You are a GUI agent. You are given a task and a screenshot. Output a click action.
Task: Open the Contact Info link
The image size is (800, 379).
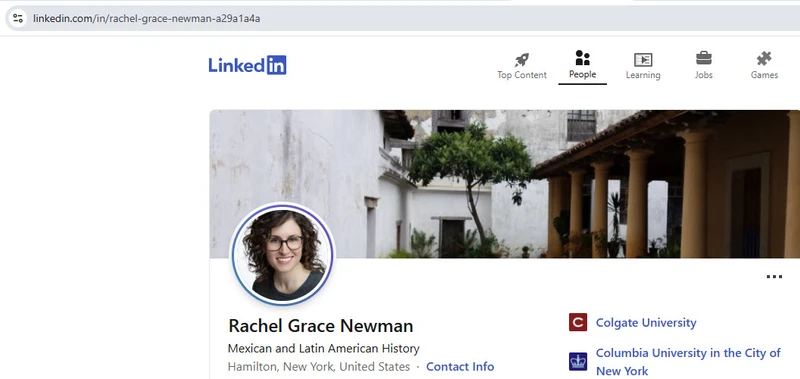pyautogui.click(x=460, y=367)
